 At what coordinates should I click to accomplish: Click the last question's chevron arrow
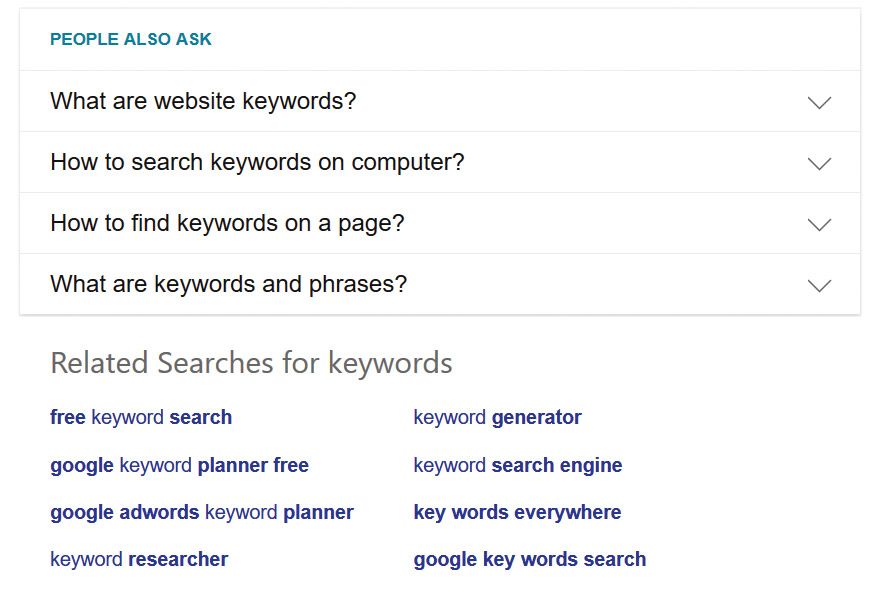click(819, 284)
